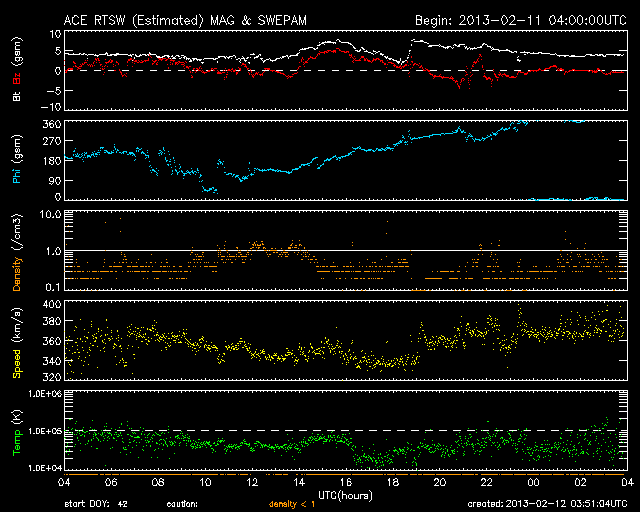Click the 'caution:' label

pyautogui.click(x=182, y=504)
